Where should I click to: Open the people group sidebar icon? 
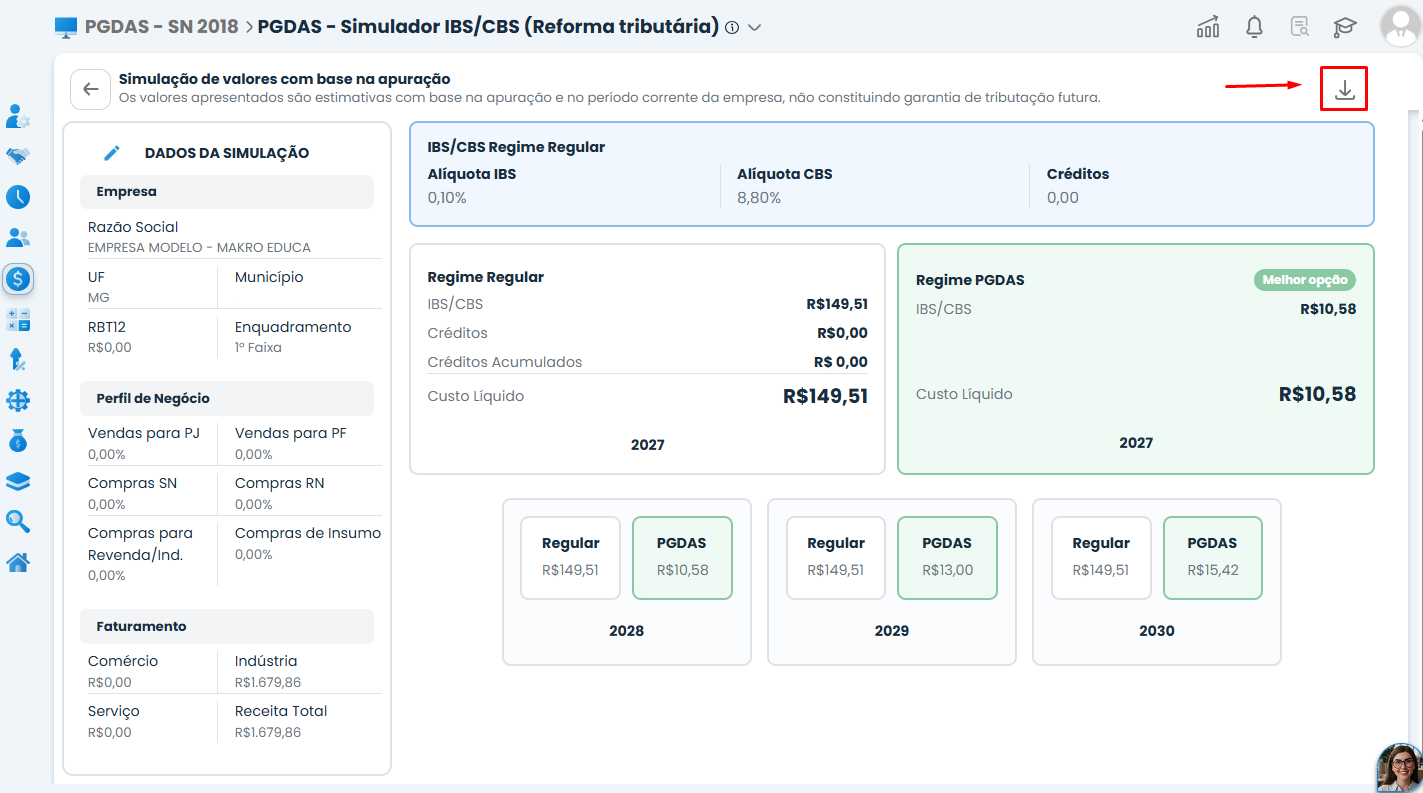pos(18,238)
